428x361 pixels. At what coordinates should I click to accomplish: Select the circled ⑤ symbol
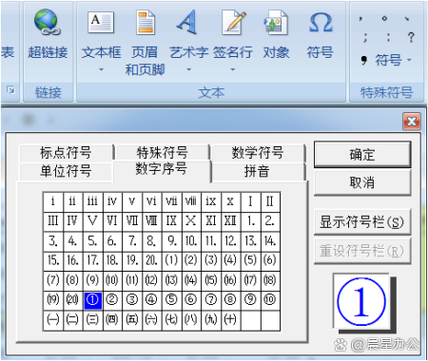(x=171, y=300)
